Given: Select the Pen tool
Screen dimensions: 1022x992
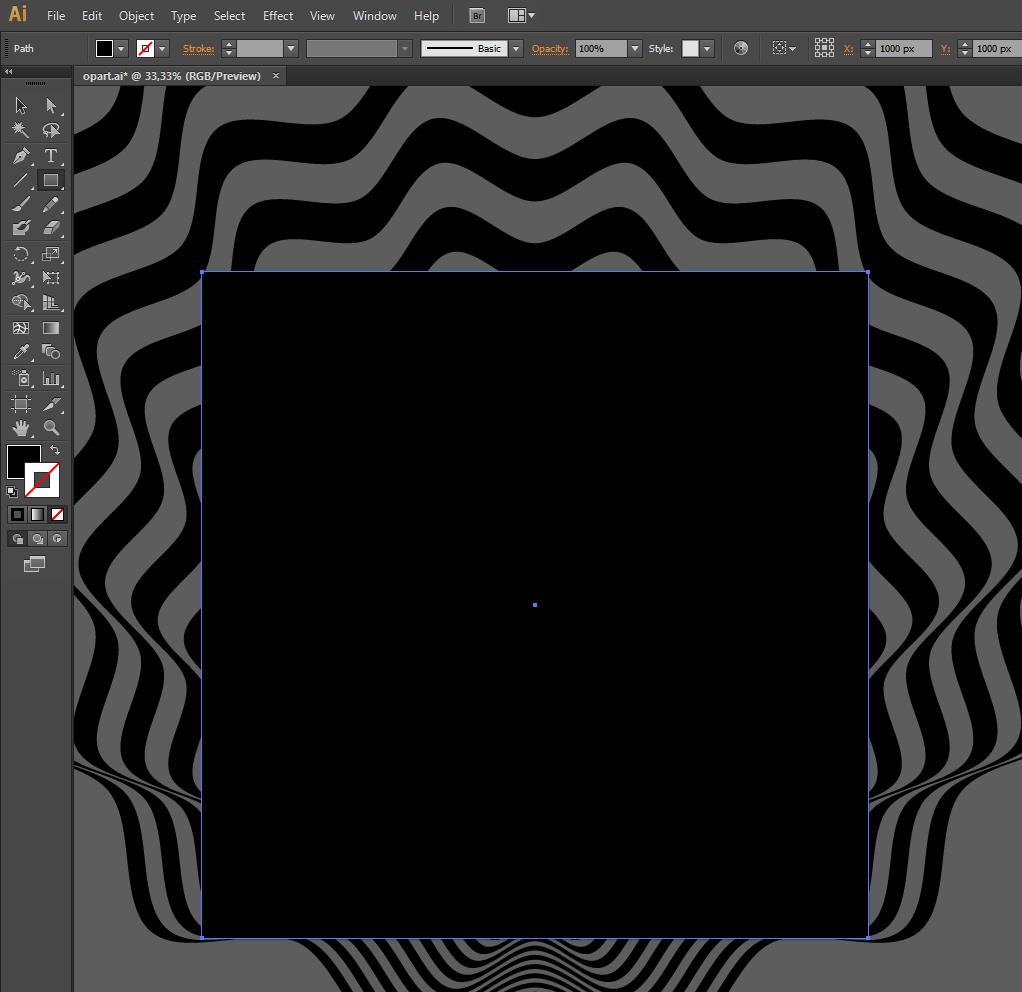Looking at the screenshot, I should coord(21,156).
